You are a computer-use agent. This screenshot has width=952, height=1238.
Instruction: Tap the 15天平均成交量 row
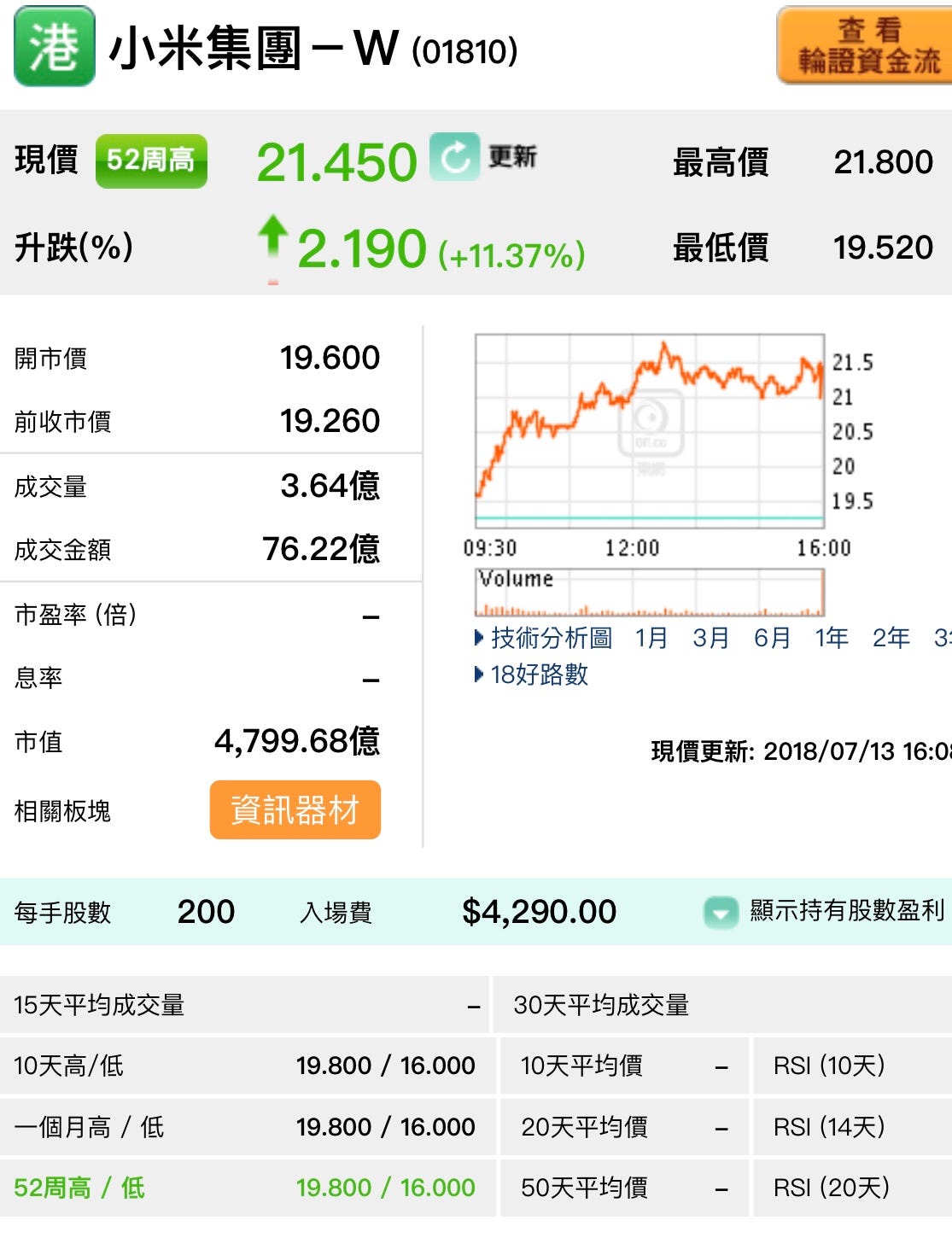click(244, 1005)
